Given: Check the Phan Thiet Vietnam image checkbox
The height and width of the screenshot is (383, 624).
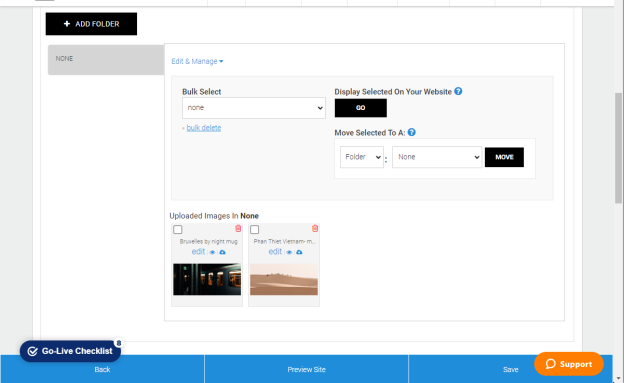Looking at the screenshot, I should 254,230.
